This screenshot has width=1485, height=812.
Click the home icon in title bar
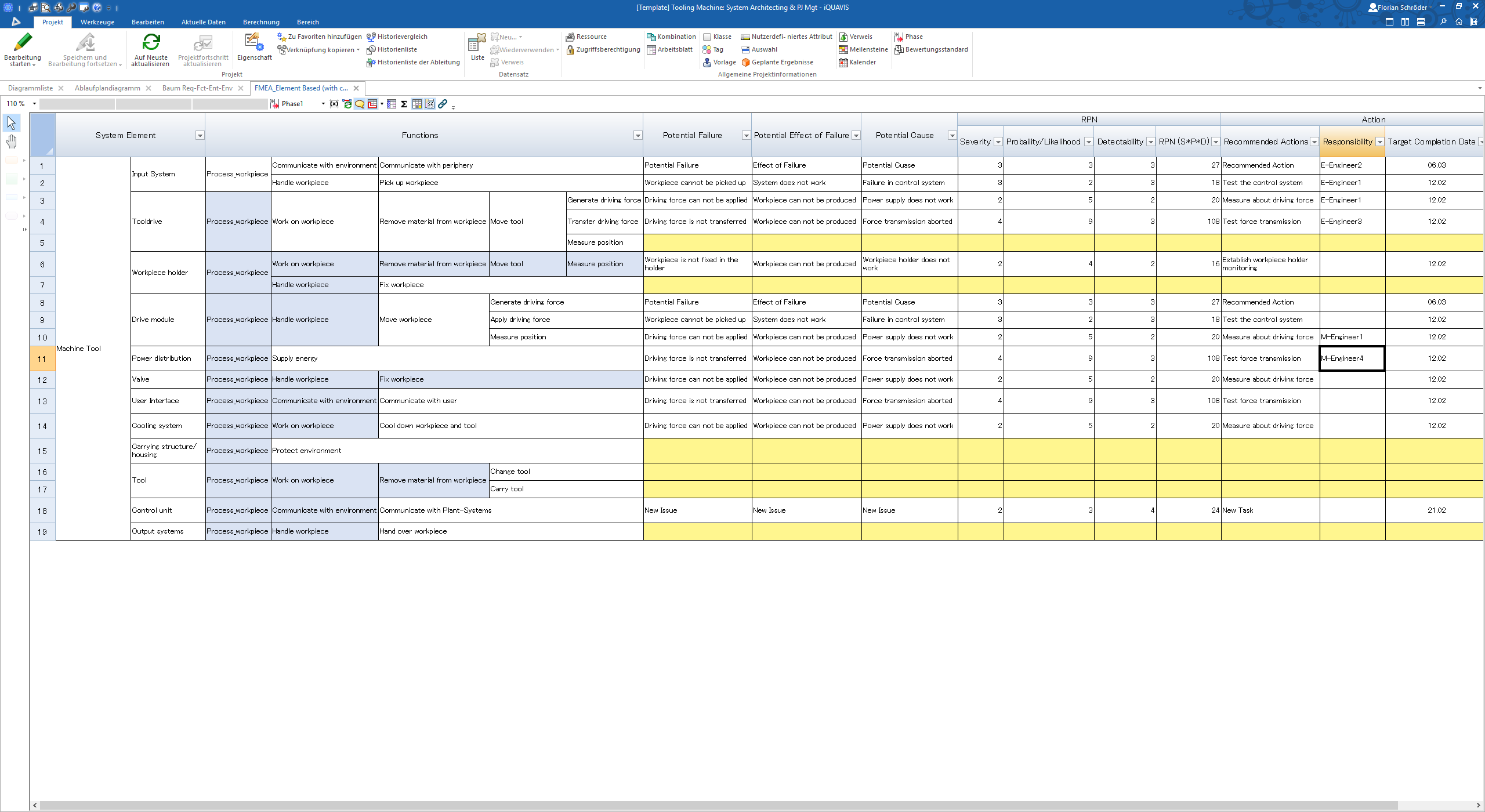(1459, 22)
